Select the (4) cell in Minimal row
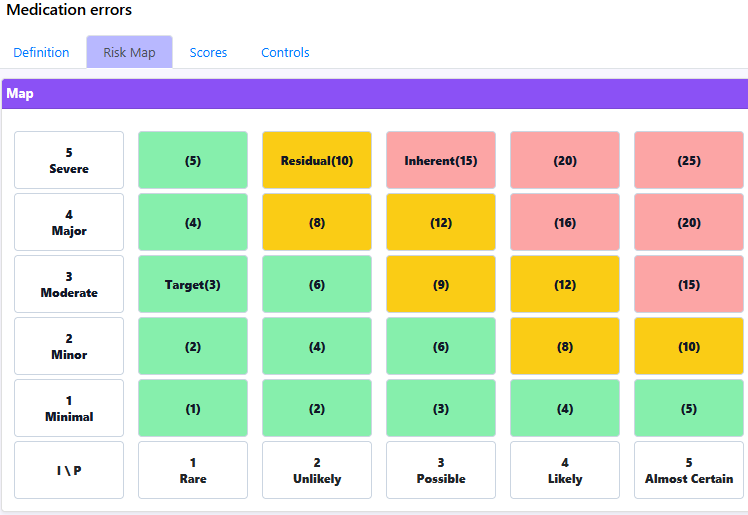The image size is (748, 515). point(565,408)
